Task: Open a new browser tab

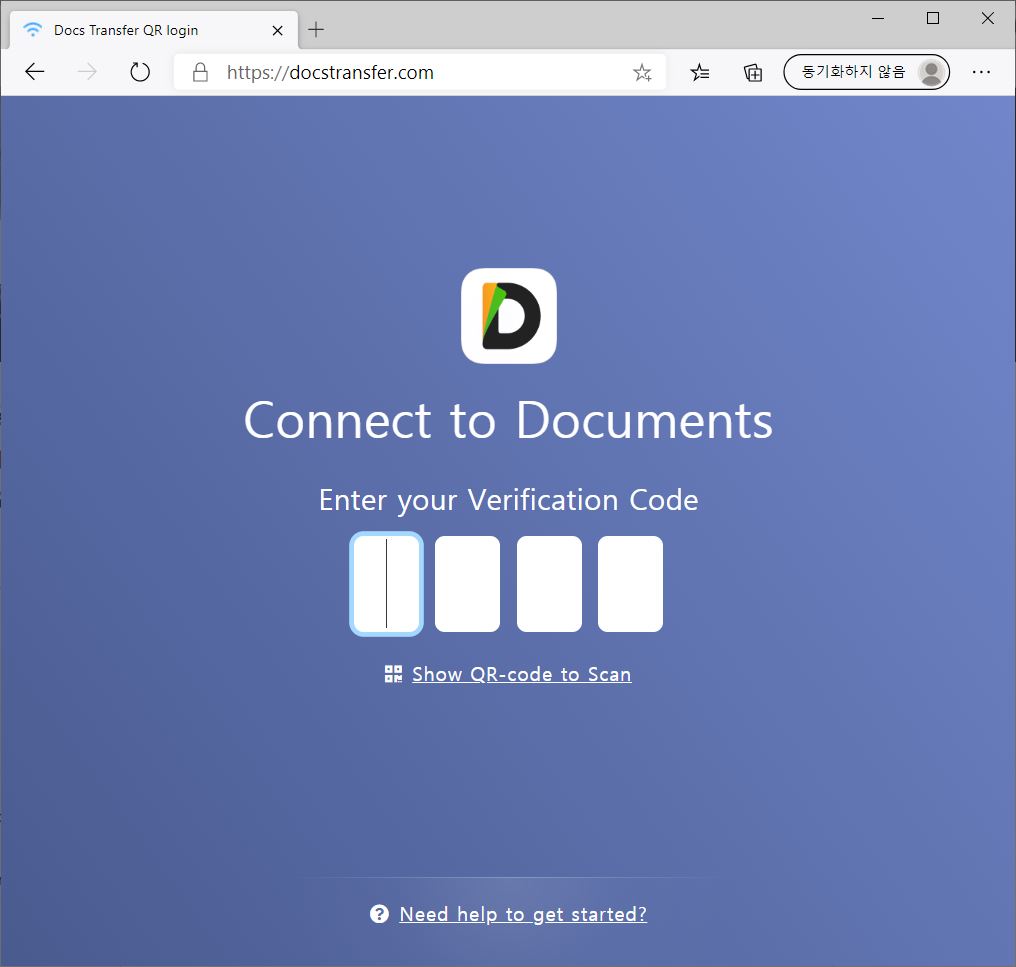Action: pyautogui.click(x=316, y=29)
